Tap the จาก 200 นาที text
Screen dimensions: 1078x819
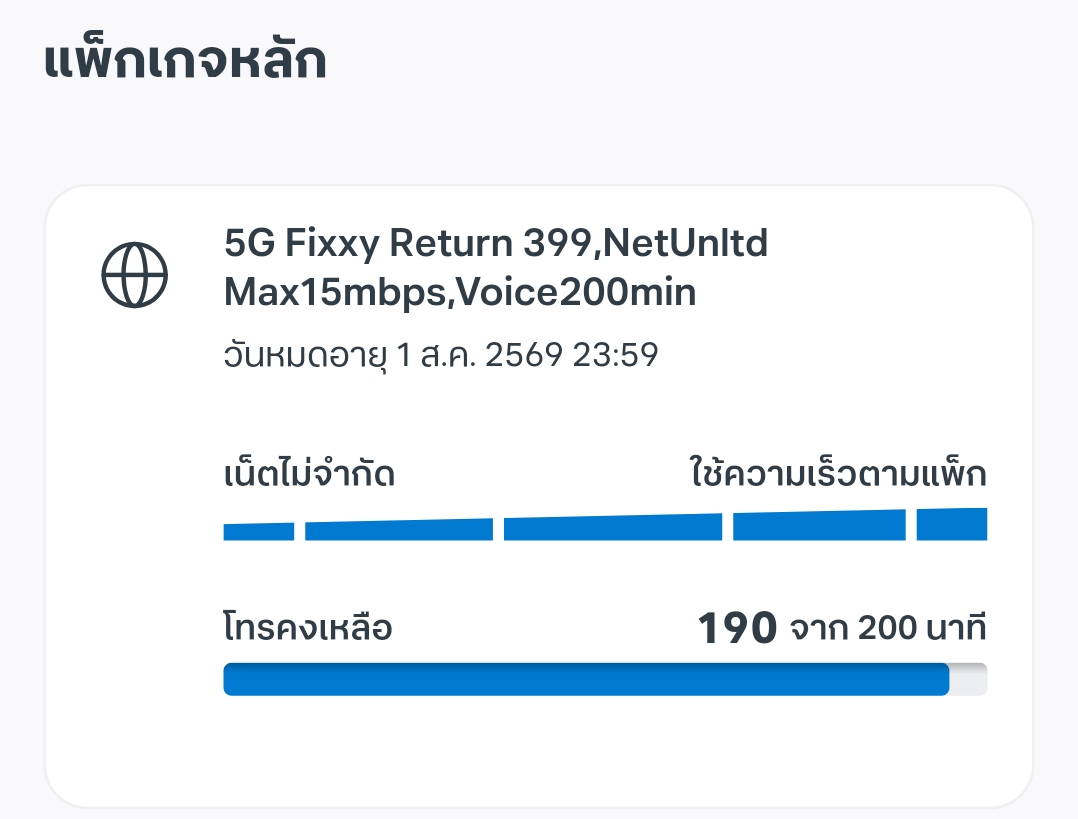tap(888, 629)
